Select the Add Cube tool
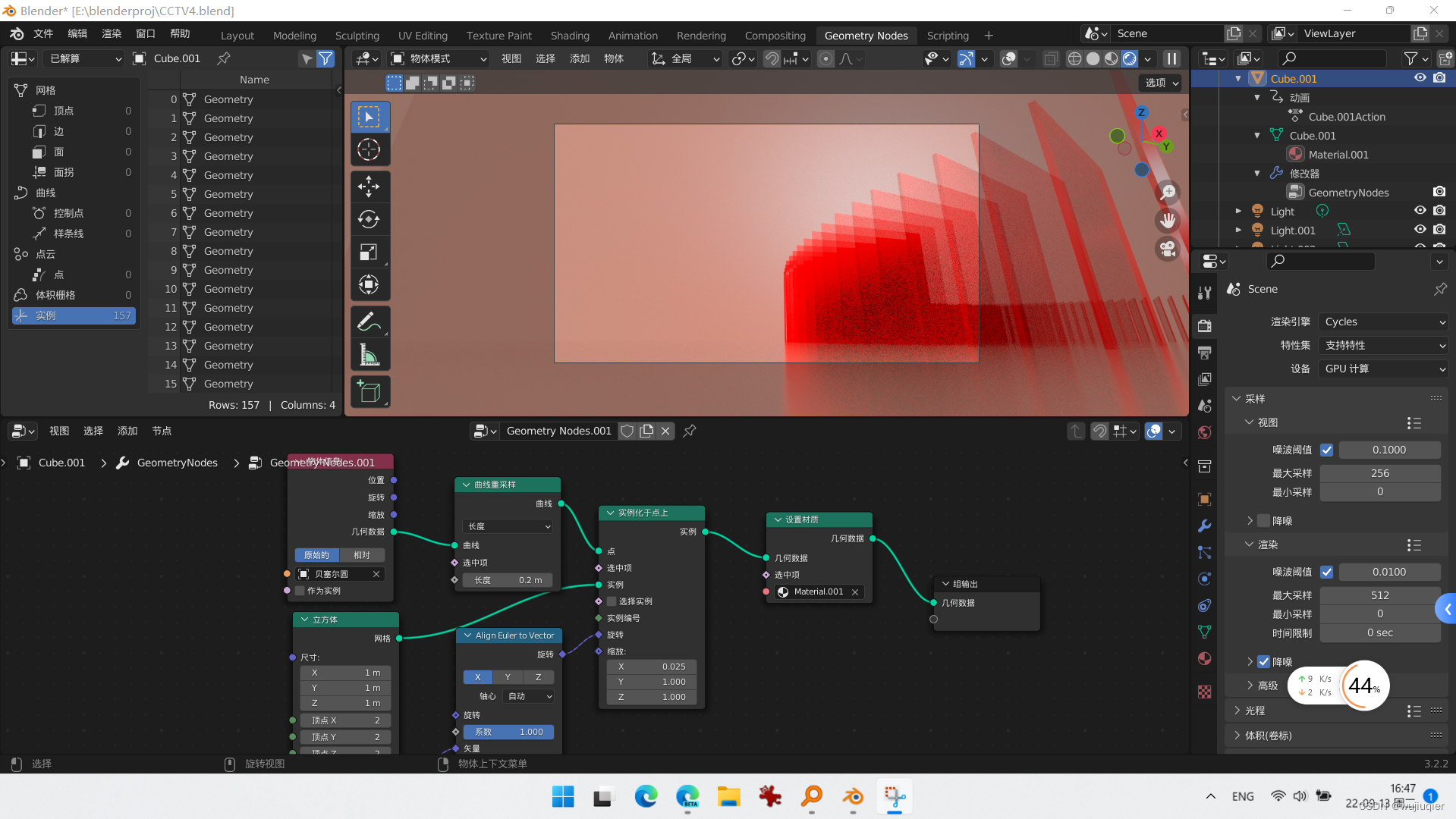1456x819 pixels. tap(370, 392)
